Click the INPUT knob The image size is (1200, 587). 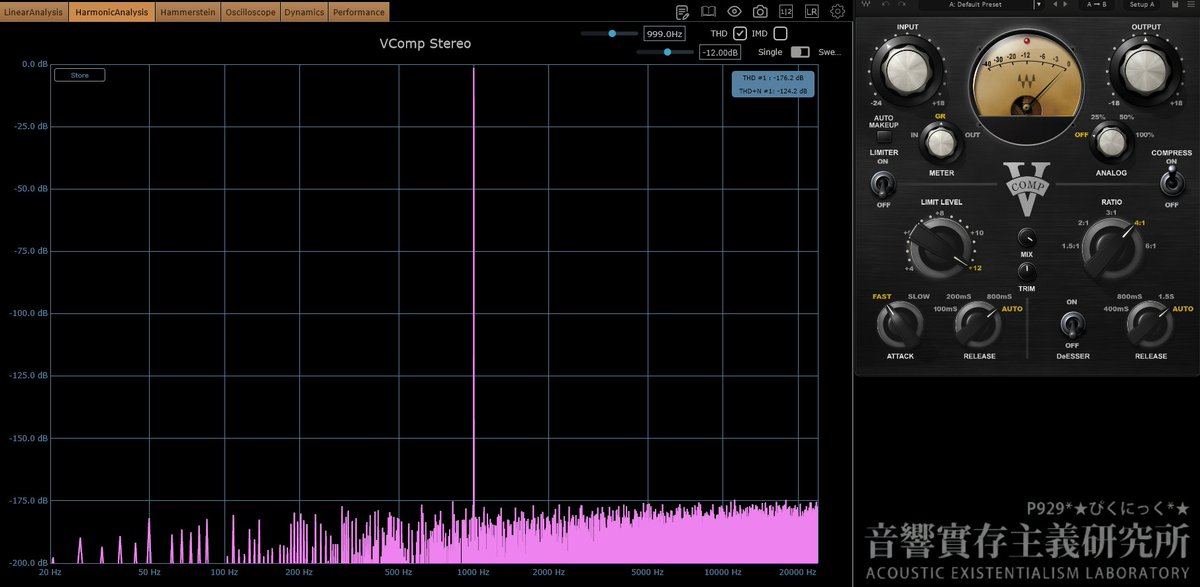click(x=908, y=70)
